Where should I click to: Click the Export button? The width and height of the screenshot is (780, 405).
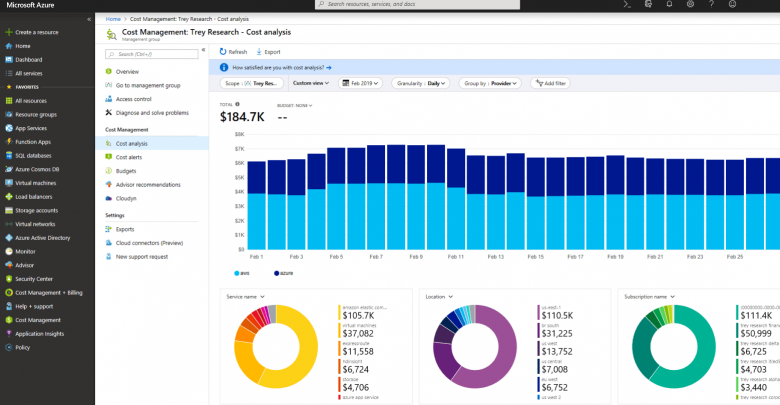[x=268, y=52]
